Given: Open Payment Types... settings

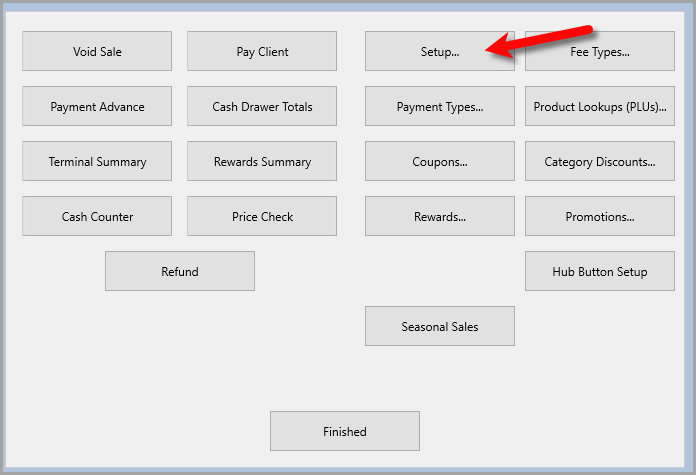Looking at the screenshot, I should 440,106.
